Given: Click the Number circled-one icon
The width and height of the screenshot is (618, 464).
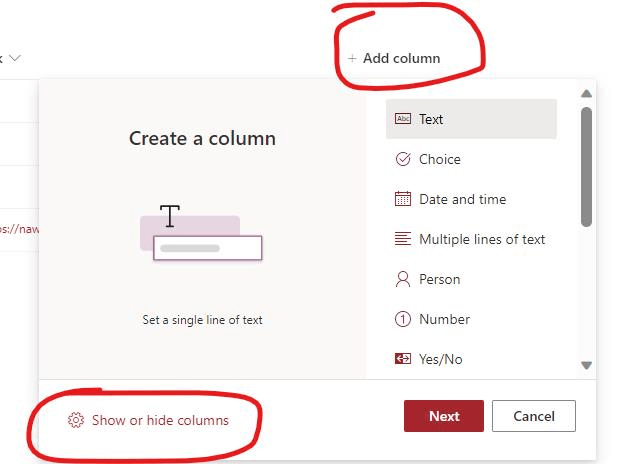Looking at the screenshot, I should [403, 319].
